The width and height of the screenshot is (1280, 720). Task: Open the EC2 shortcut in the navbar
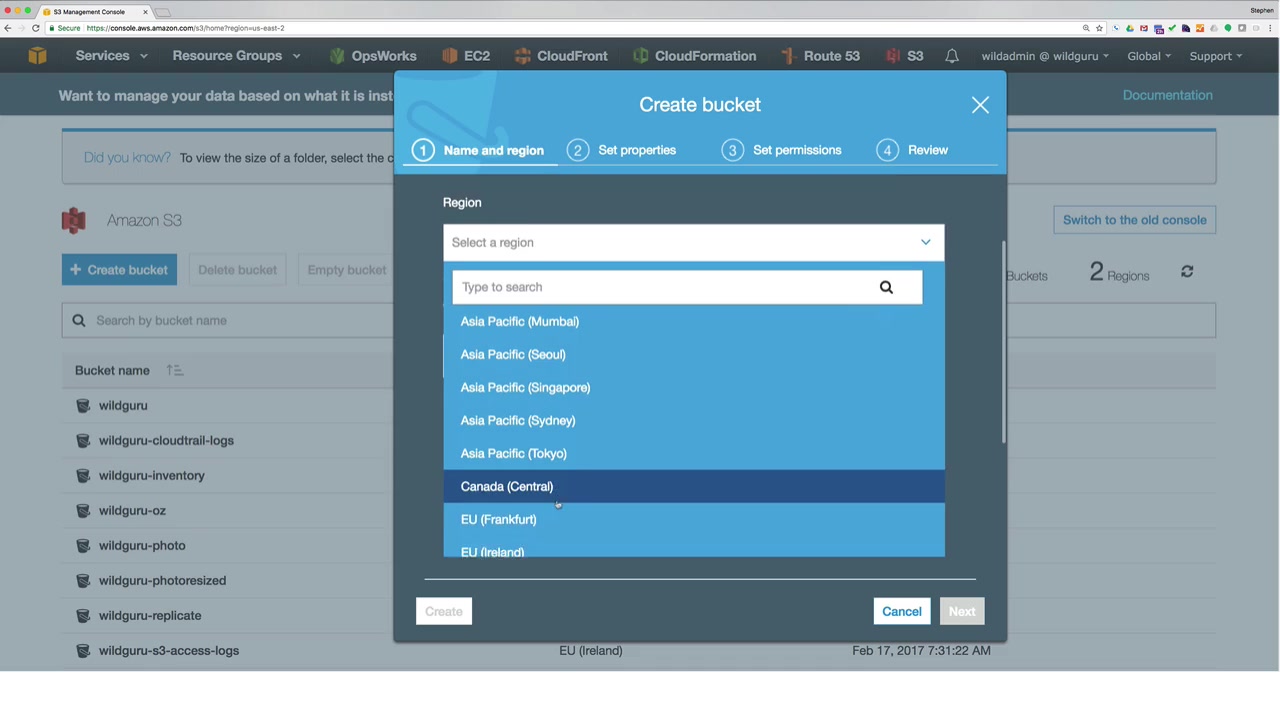coord(466,56)
